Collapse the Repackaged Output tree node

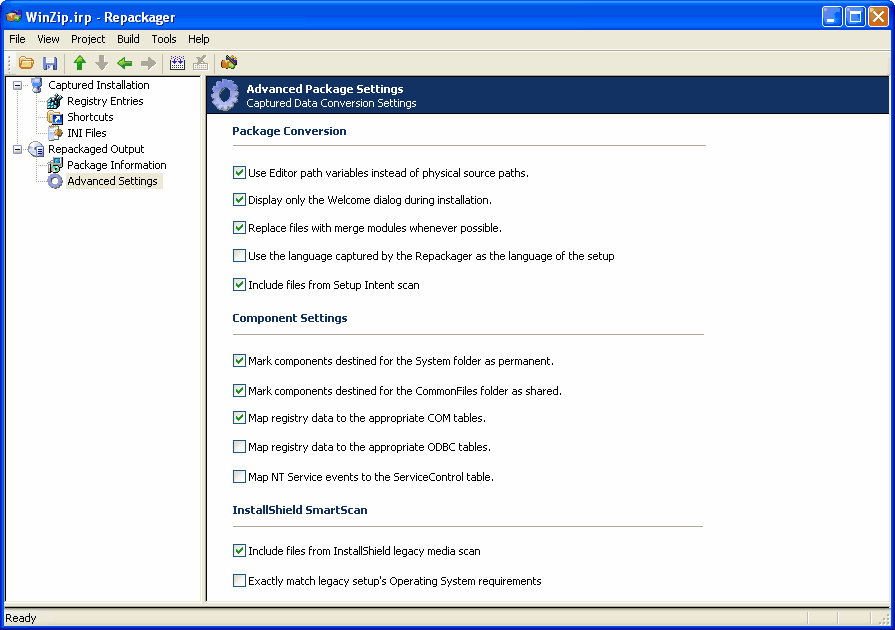click(x=18, y=149)
